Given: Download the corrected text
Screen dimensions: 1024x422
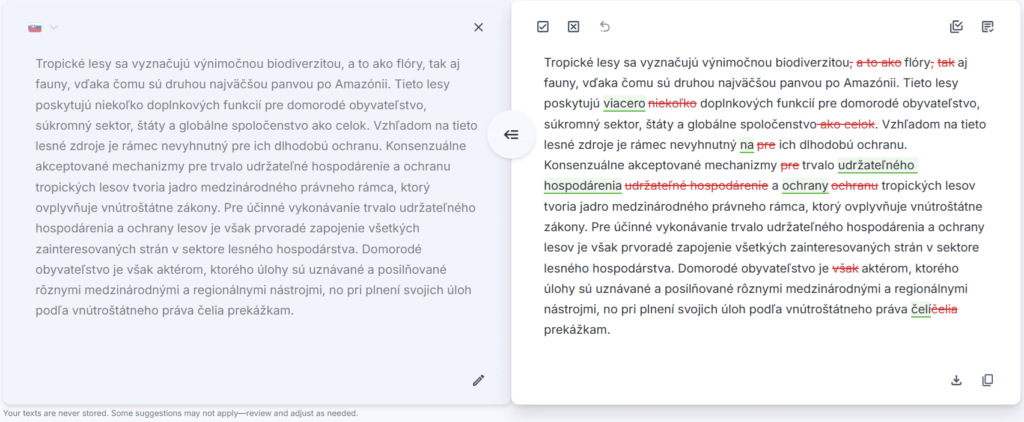Looking at the screenshot, I should 956,380.
